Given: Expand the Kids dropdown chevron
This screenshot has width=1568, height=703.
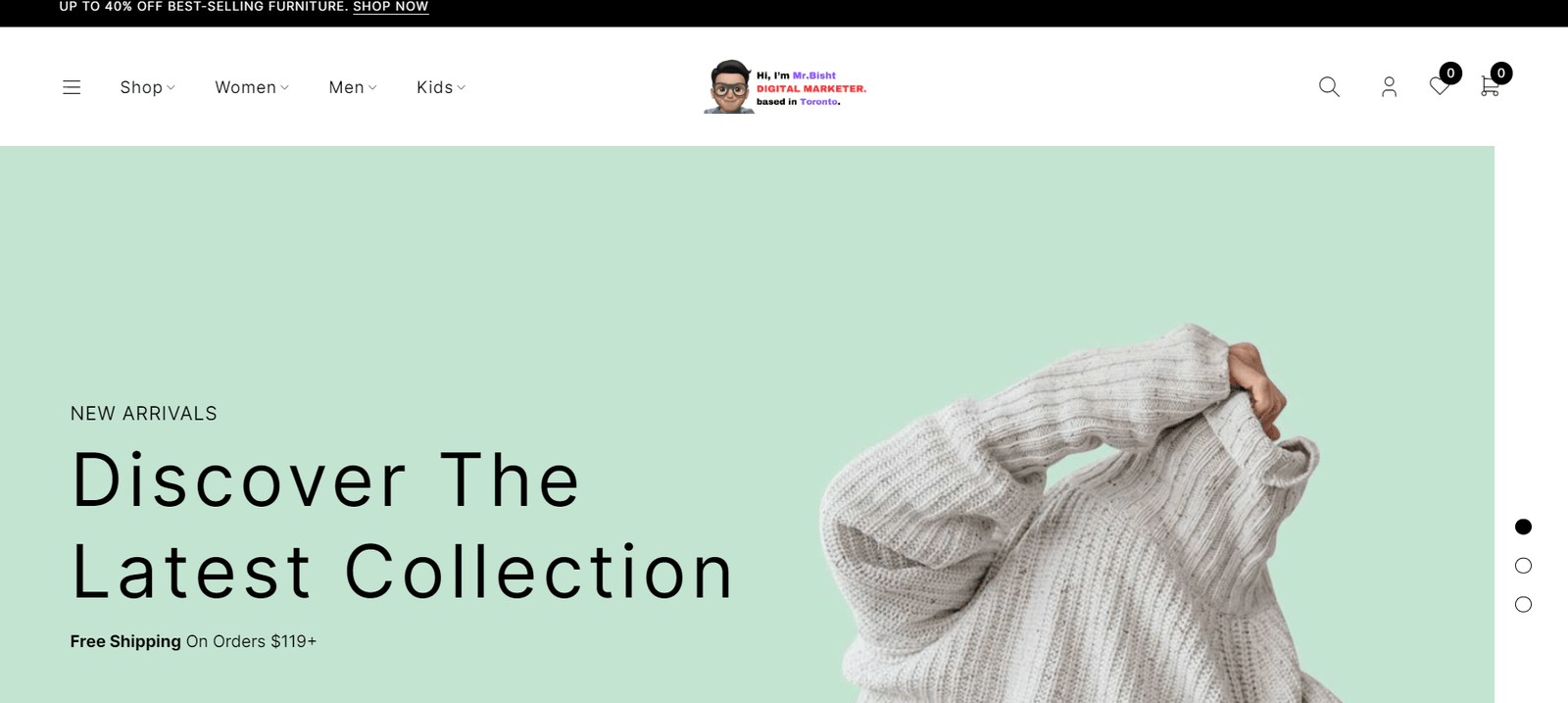Looking at the screenshot, I should pyautogui.click(x=462, y=87).
